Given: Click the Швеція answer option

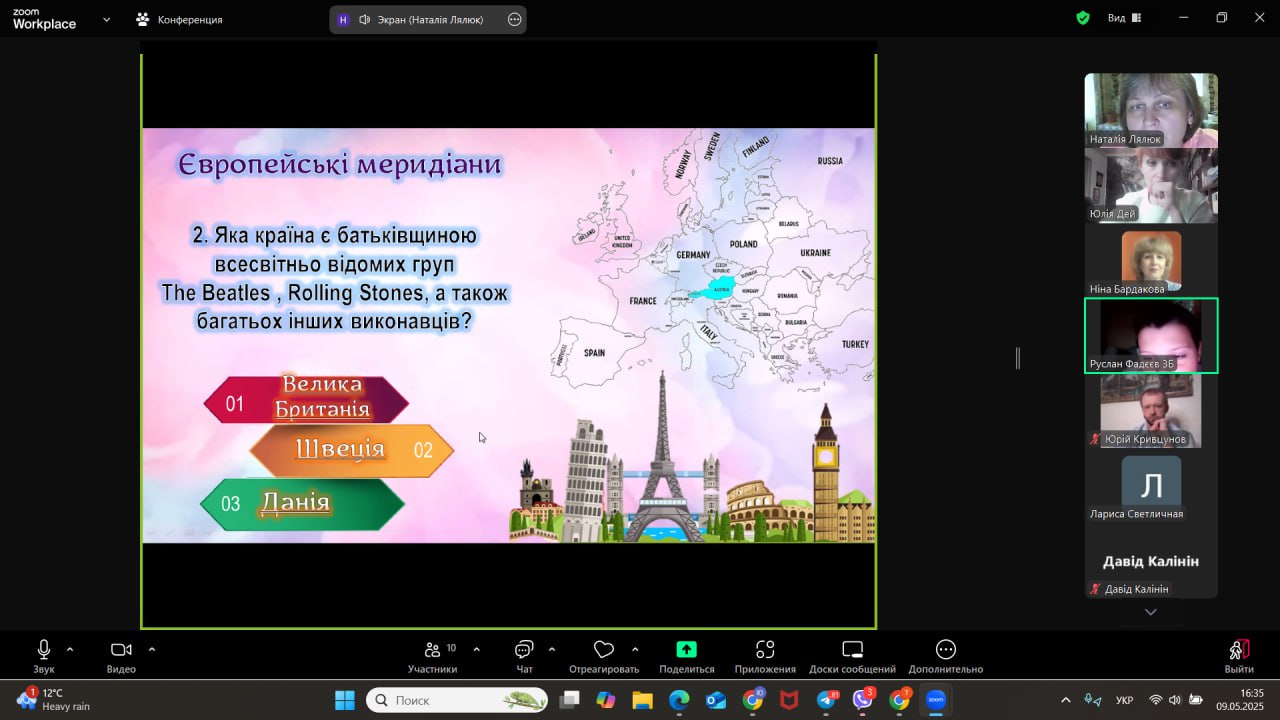Looking at the screenshot, I should click(x=351, y=450).
